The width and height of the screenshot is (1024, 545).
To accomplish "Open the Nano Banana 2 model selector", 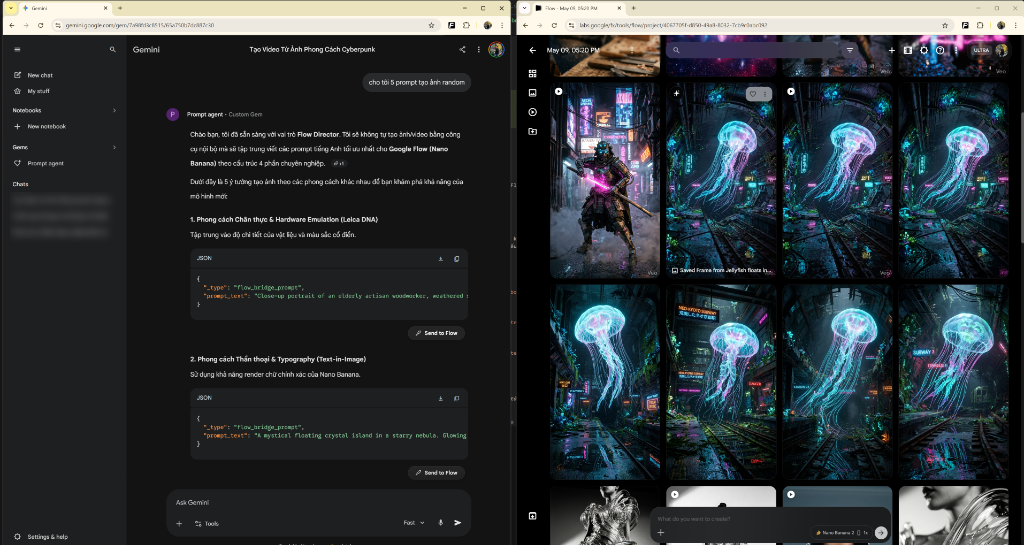I will (841, 533).
